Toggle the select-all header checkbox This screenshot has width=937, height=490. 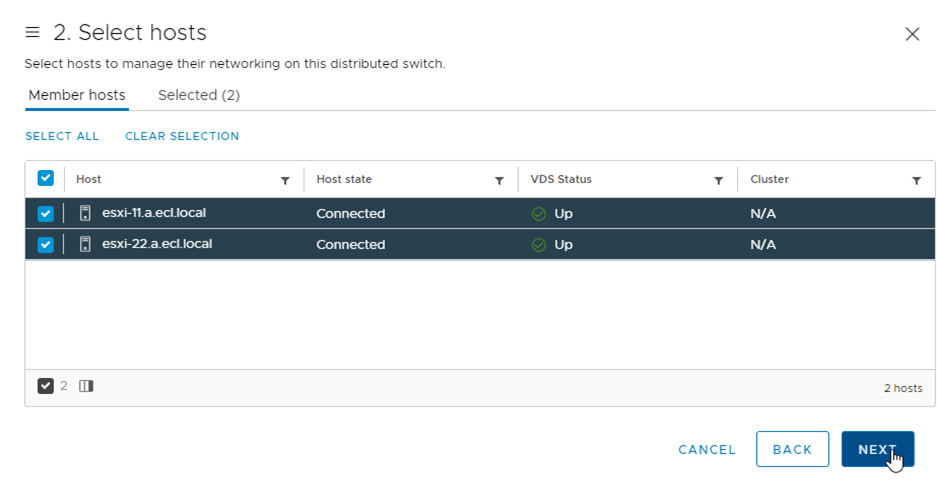[x=45, y=178]
